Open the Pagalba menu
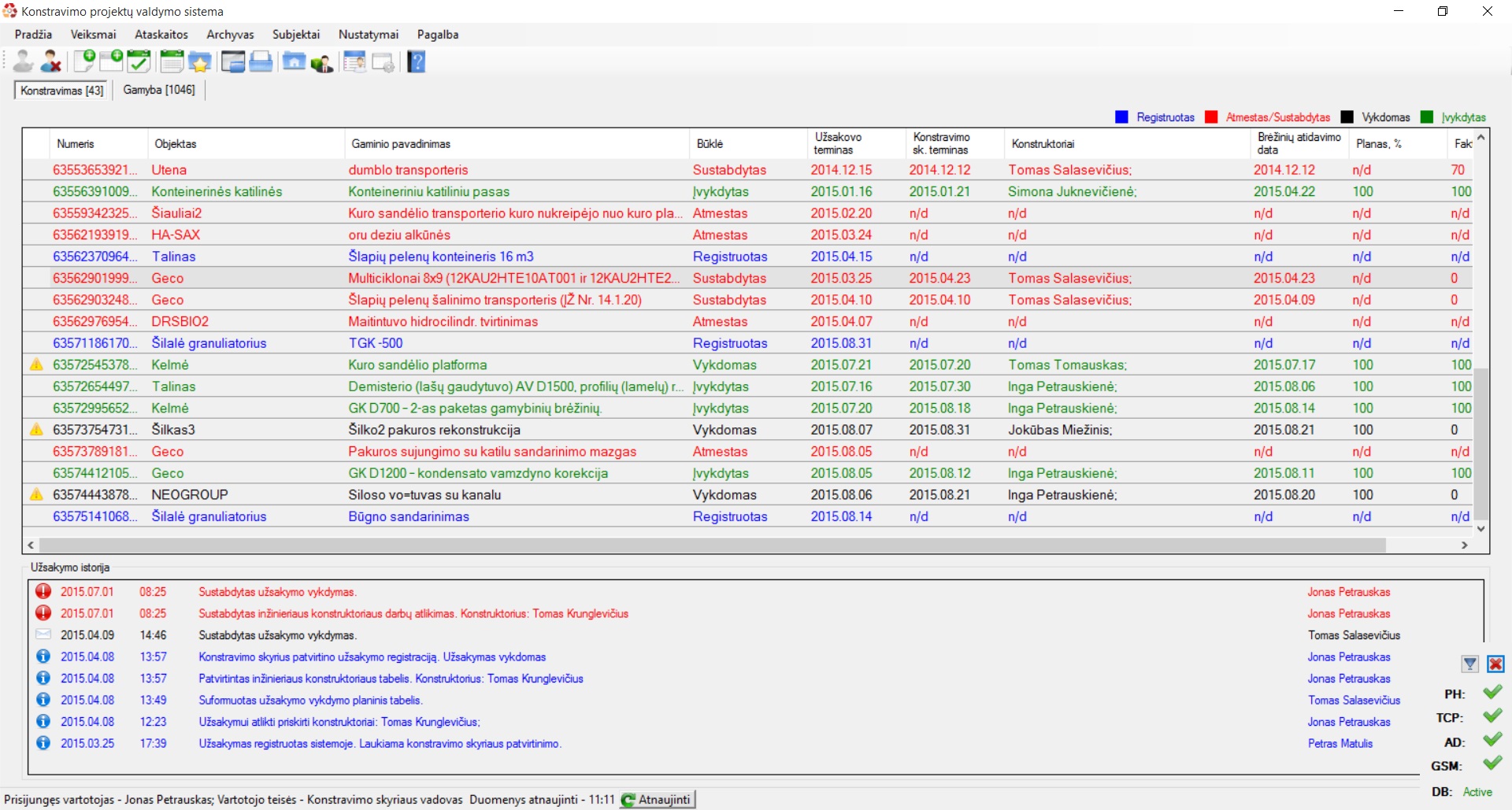The image size is (1512, 810). 438,35
